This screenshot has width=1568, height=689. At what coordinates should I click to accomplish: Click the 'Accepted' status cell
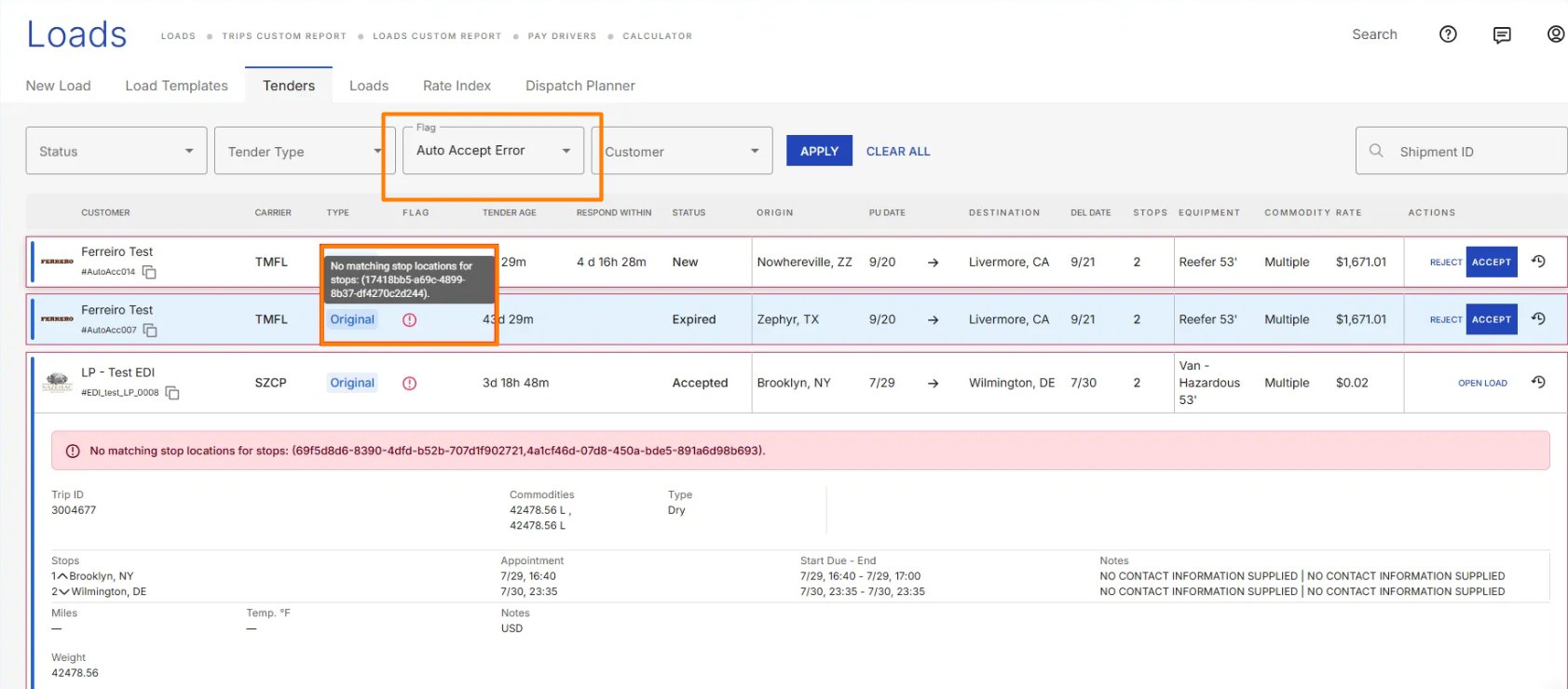pyautogui.click(x=700, y=383)
